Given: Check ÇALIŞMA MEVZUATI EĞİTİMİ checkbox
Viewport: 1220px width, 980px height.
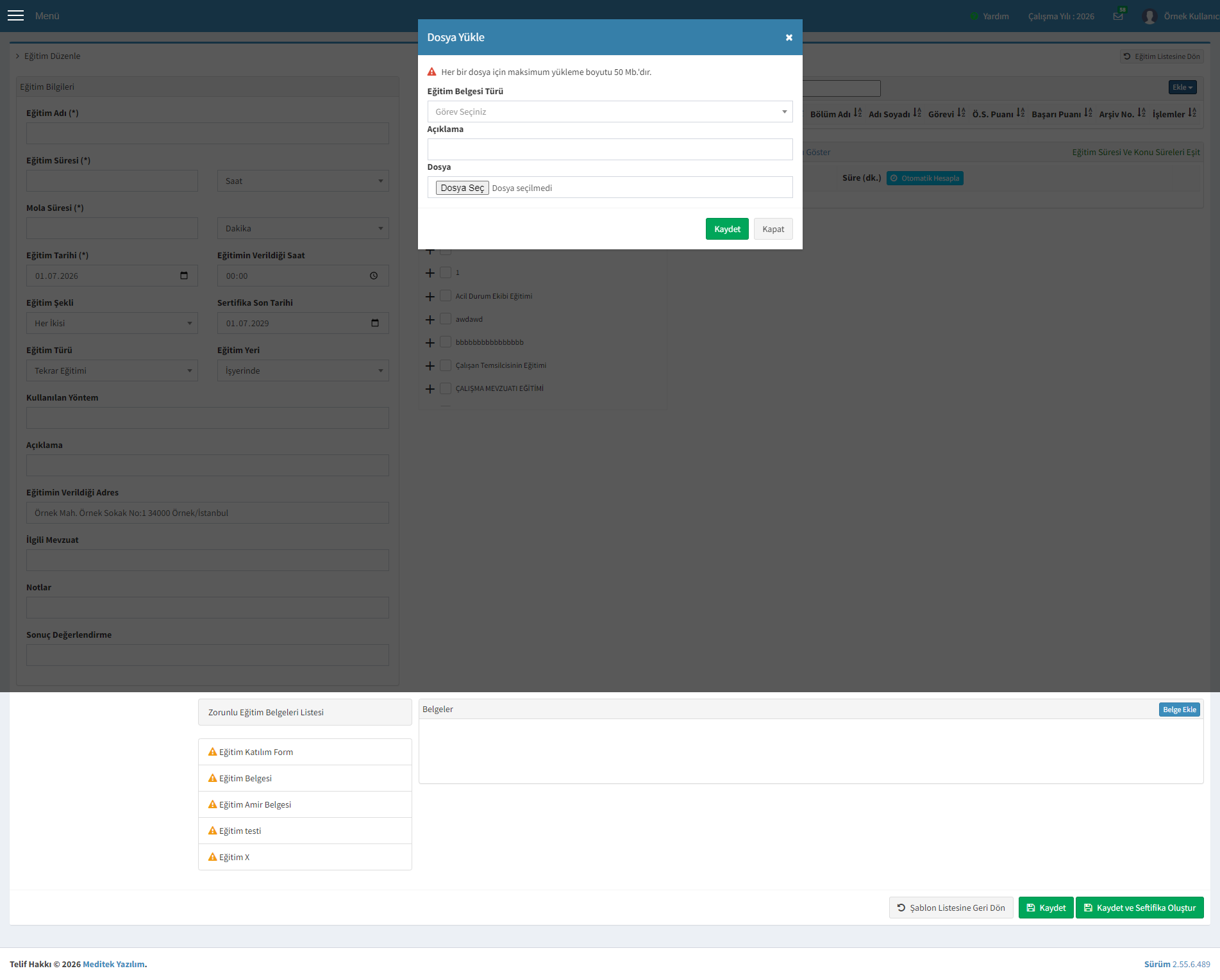Looking at the screenshot, I should [x=446, y=388].
